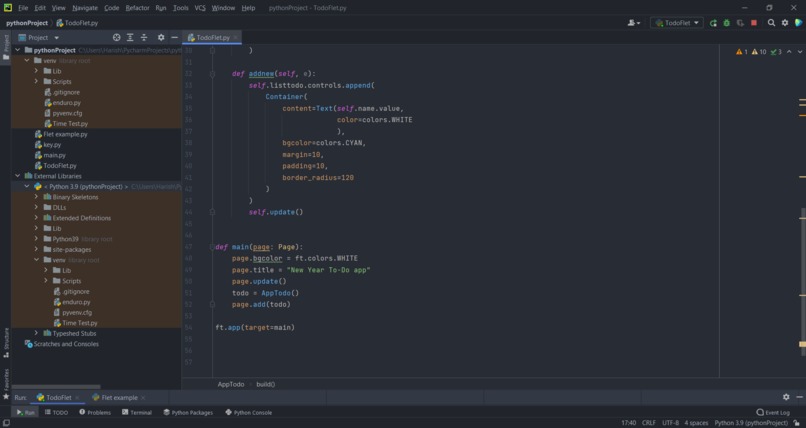Hide the Run tool window minus icon

799,397
